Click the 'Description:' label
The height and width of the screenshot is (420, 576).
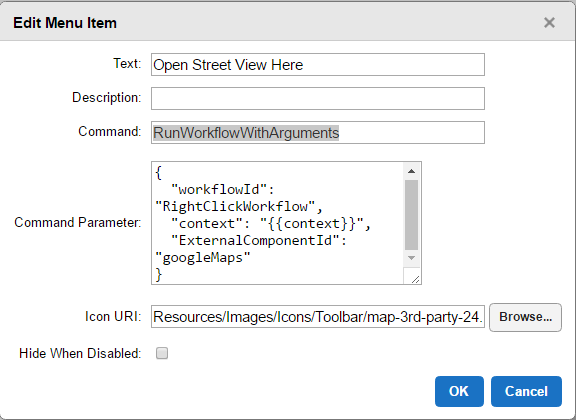[107, 98]
